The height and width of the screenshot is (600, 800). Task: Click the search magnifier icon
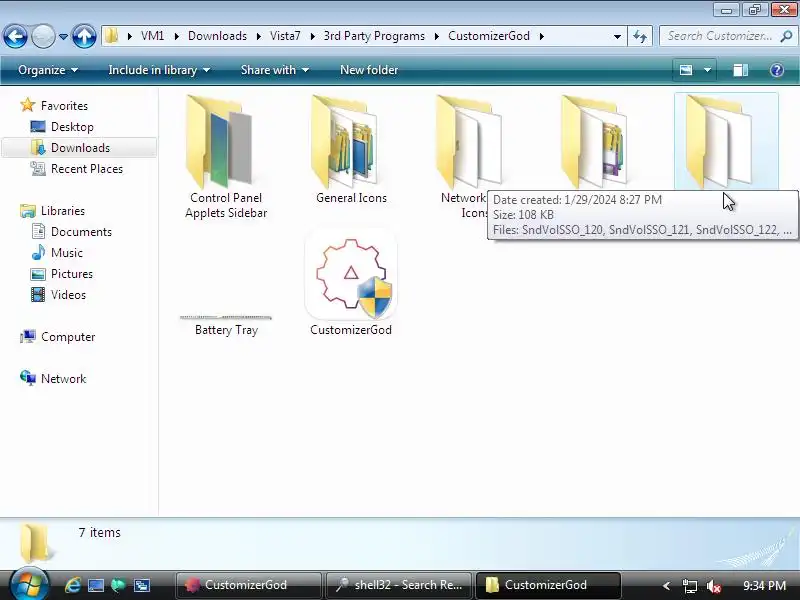tap(786, 36)
